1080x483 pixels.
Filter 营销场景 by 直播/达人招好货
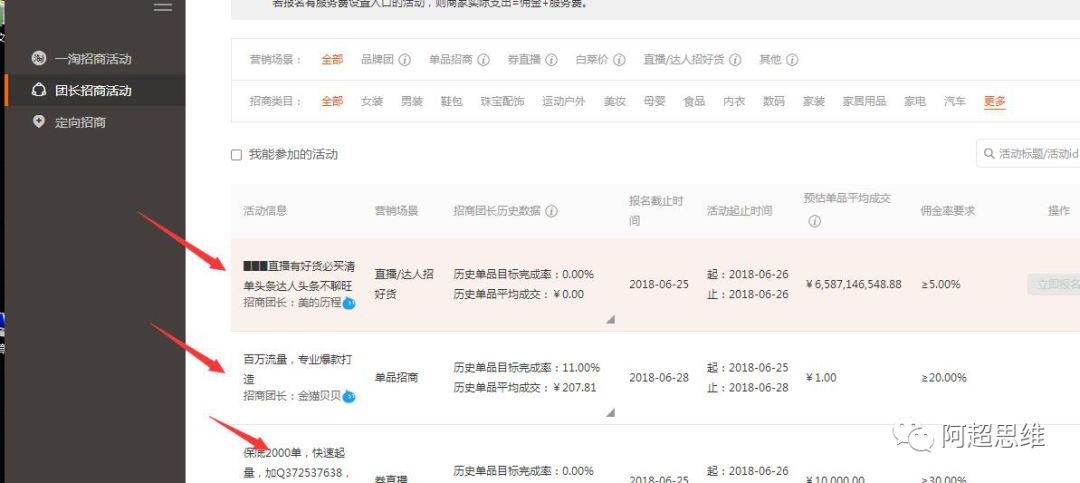tap(684, 59)
